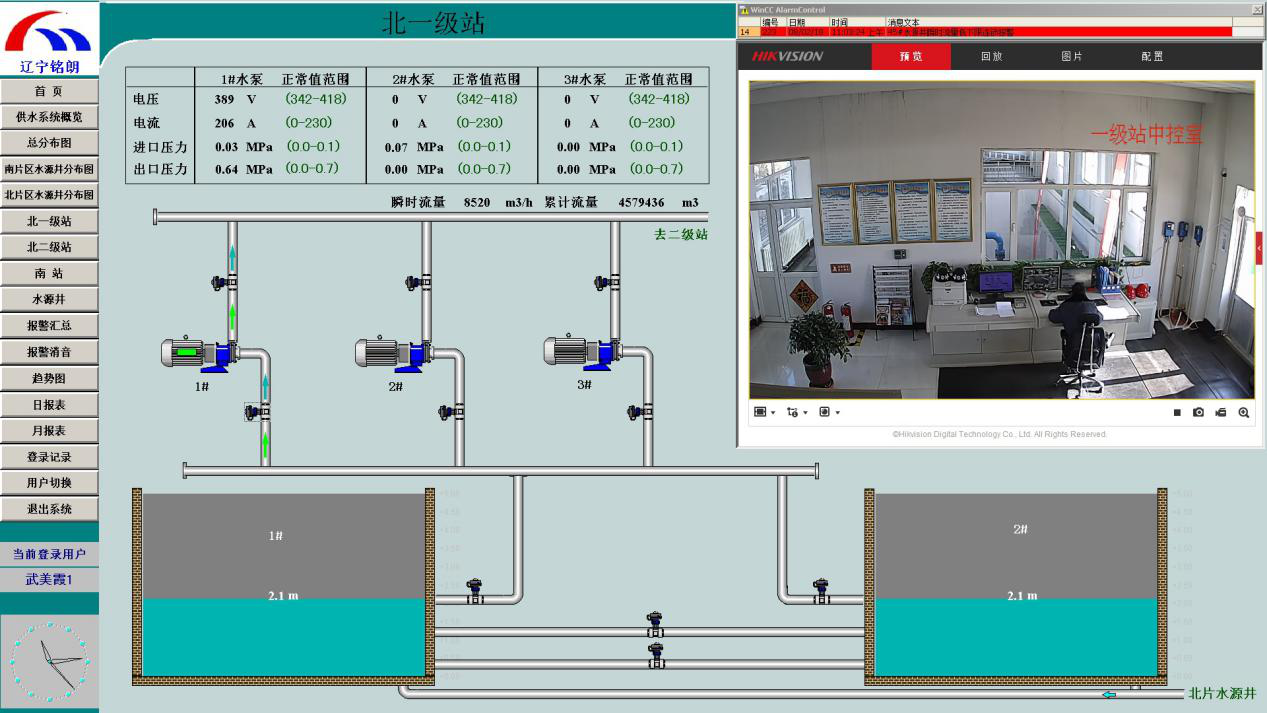Toggle the inlet valve below pump 1#
The height and width of the screenshot is (713, 1267).
[258, 411]
